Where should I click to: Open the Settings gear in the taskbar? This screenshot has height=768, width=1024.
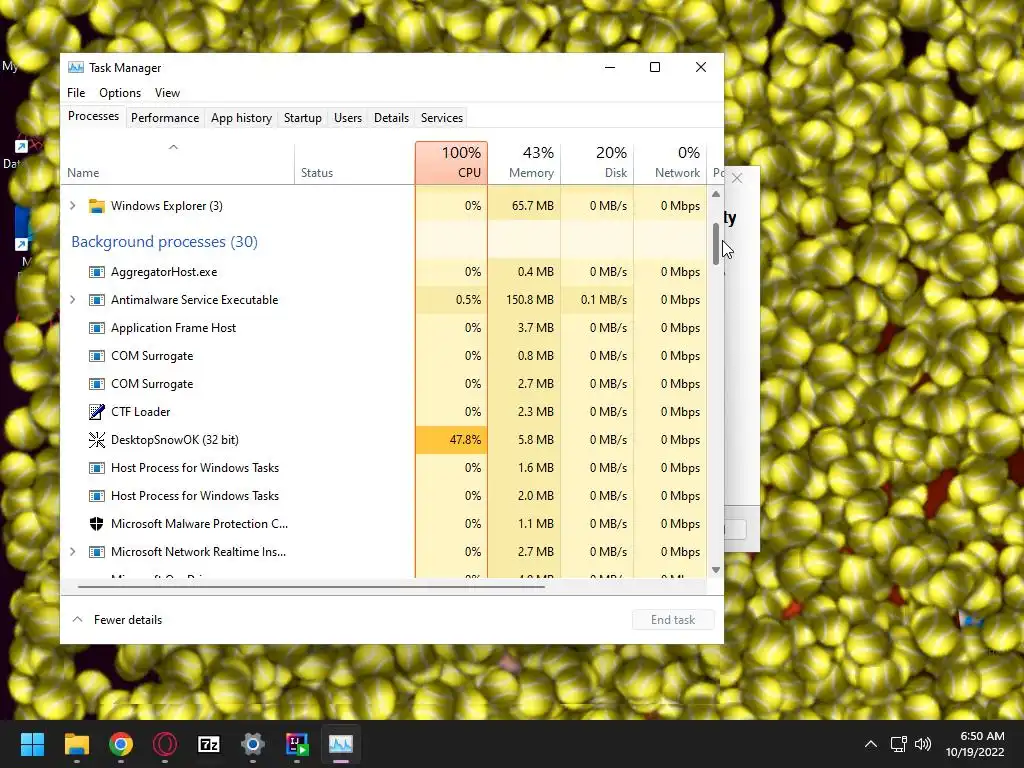point(253,744)
